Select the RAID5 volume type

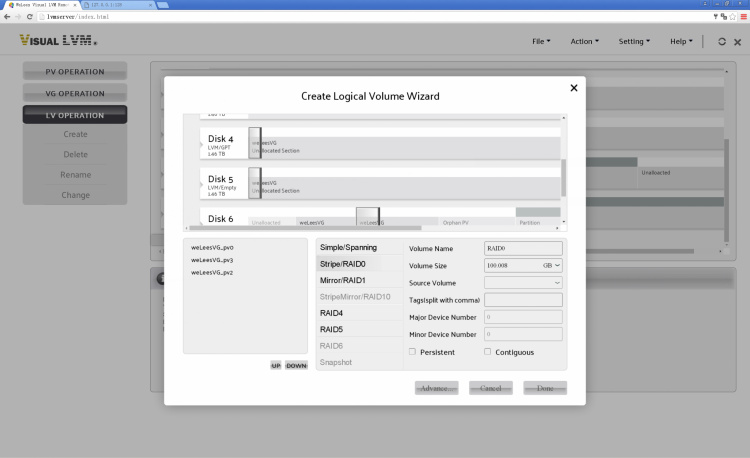(x=332, y=329)
